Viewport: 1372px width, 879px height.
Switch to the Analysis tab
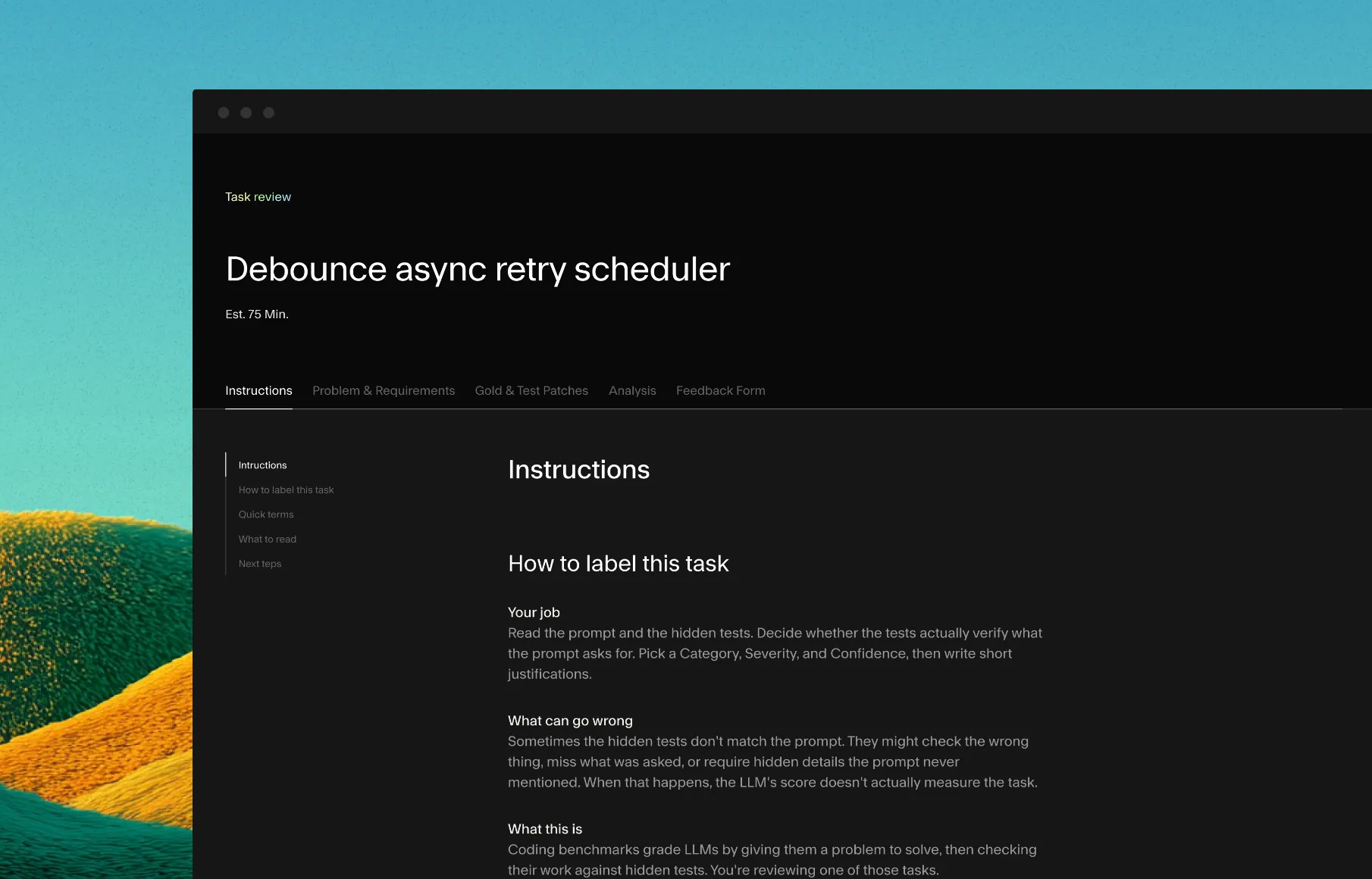click(632, 391)
